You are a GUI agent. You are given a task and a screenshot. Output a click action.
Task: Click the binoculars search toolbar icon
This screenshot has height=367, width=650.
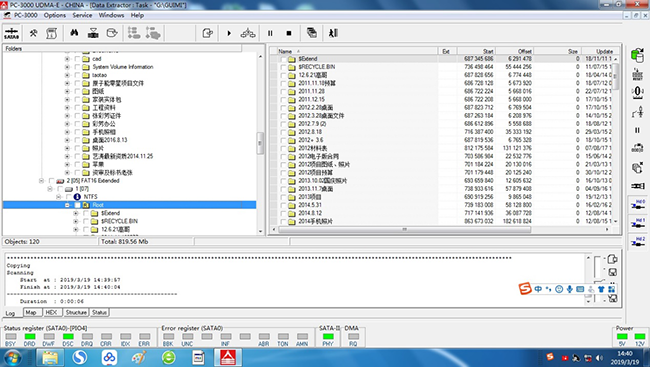tap(74, 33)
